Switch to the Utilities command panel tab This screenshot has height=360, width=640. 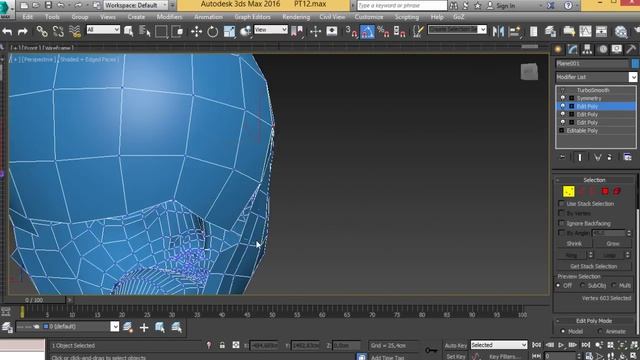[631, 50]
